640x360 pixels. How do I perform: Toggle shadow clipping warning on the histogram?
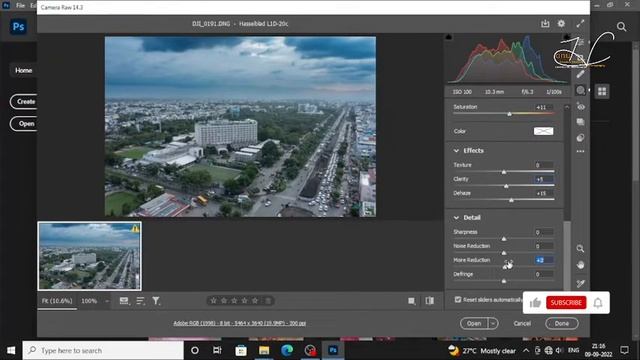449,37
